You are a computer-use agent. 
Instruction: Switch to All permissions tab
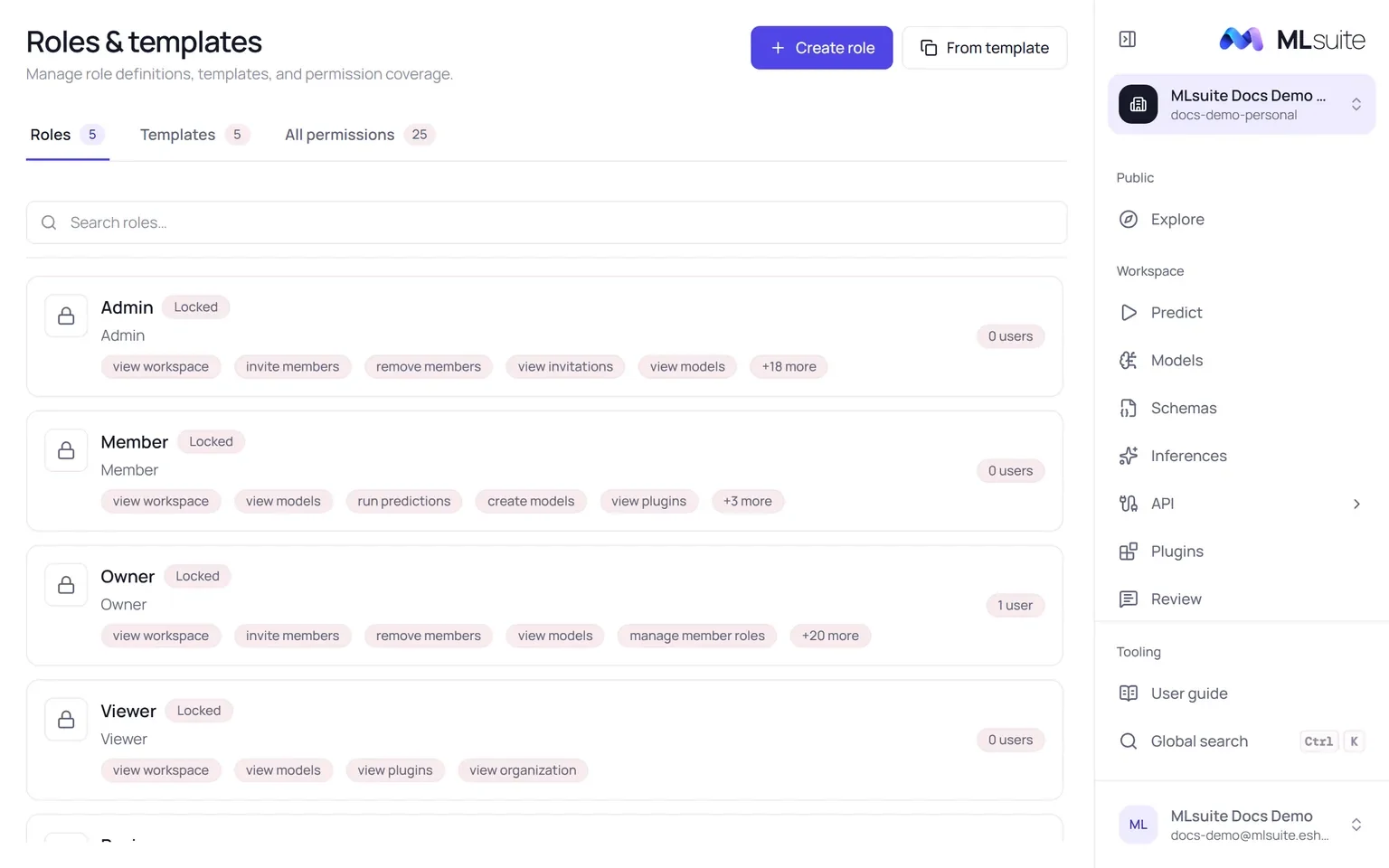pyautogui.click(x=360, y=135)
